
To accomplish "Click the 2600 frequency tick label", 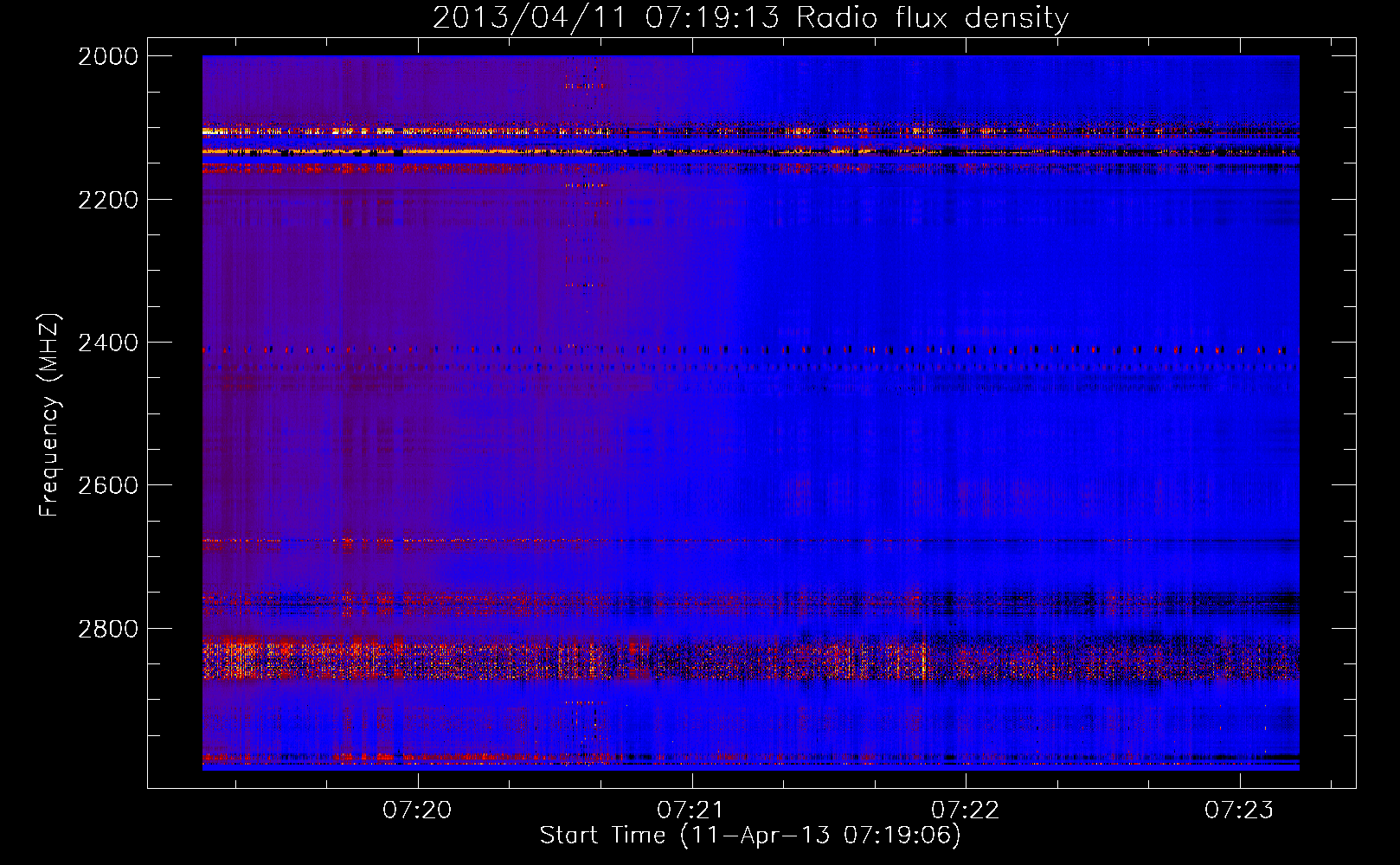I will (108, 485).
